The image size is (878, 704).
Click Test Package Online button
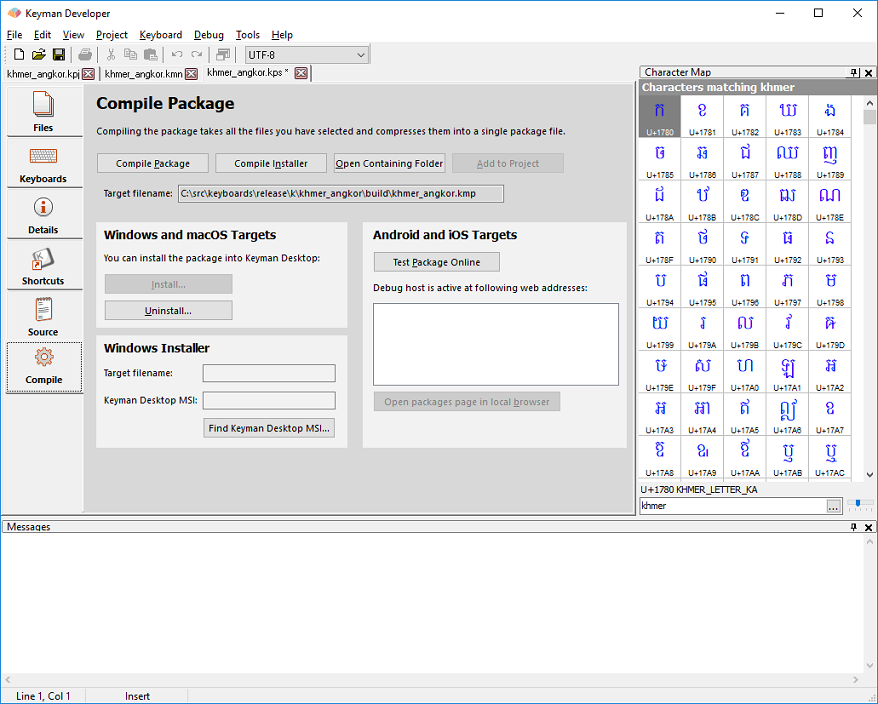point(437,262)
